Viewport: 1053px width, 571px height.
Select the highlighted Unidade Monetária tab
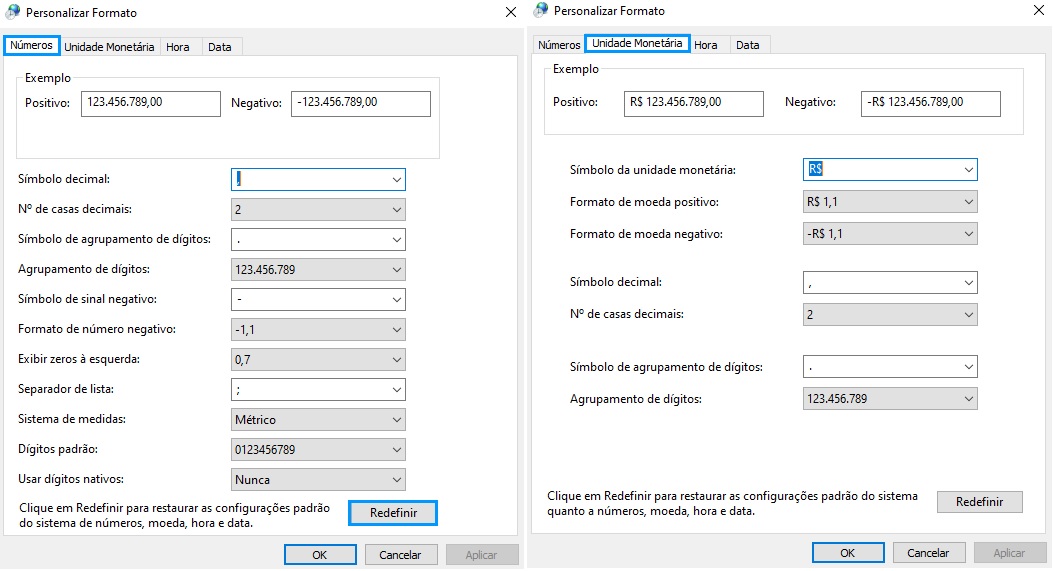point(636,44)
